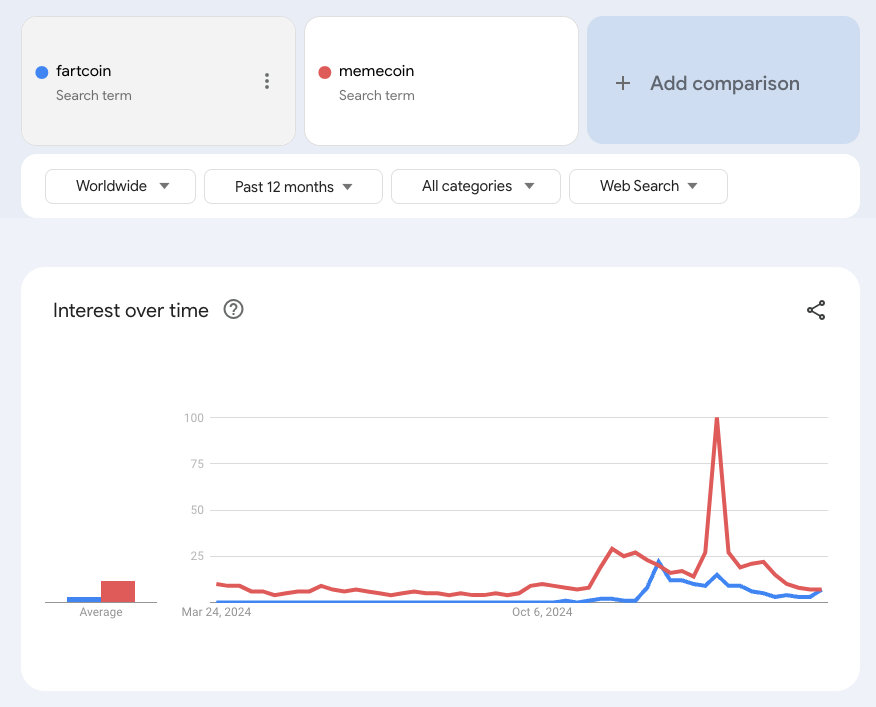The width and height of the screenshot is (876, 707).
Task: Click the 100 y-axis label
Action: pos(194,417)
